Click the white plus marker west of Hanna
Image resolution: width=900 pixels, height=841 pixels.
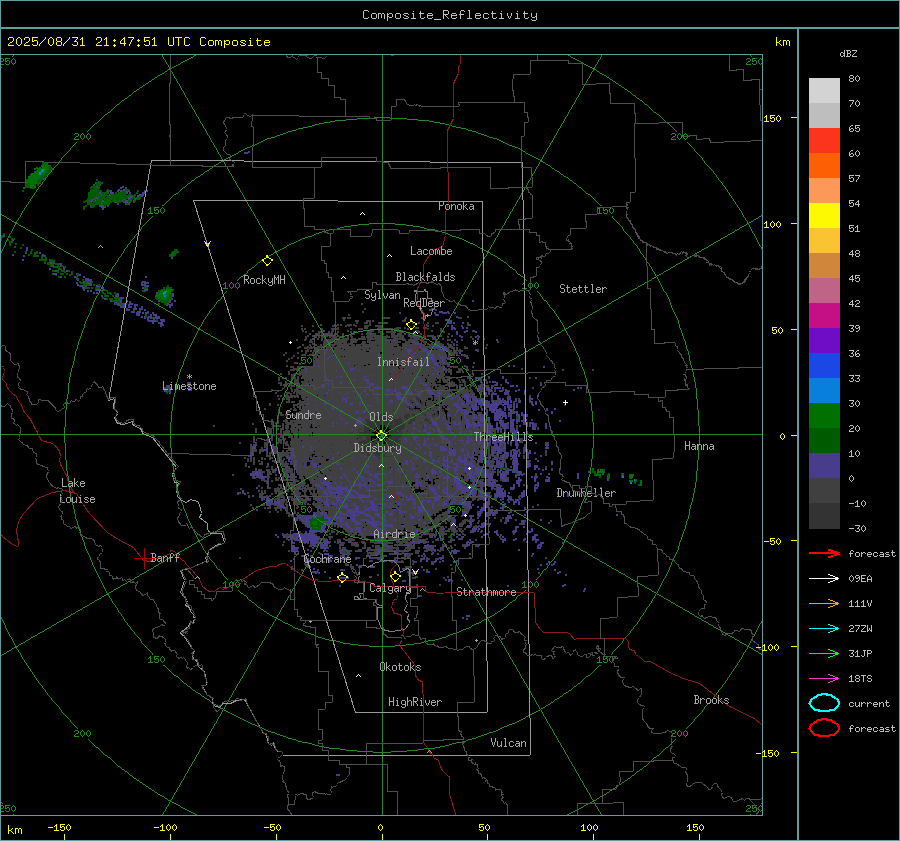coord(565,403)
